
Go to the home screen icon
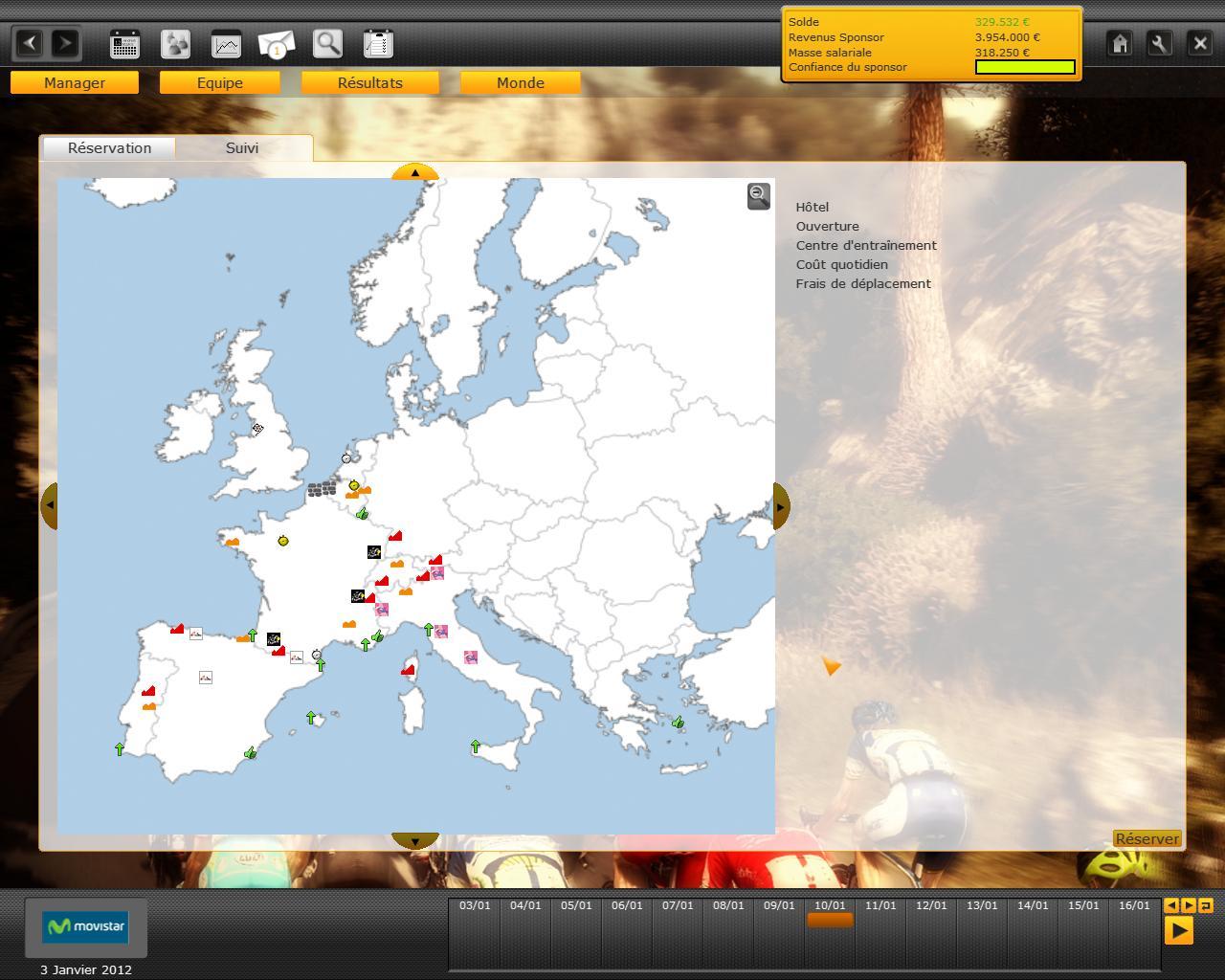click(x=1120, y=44)
